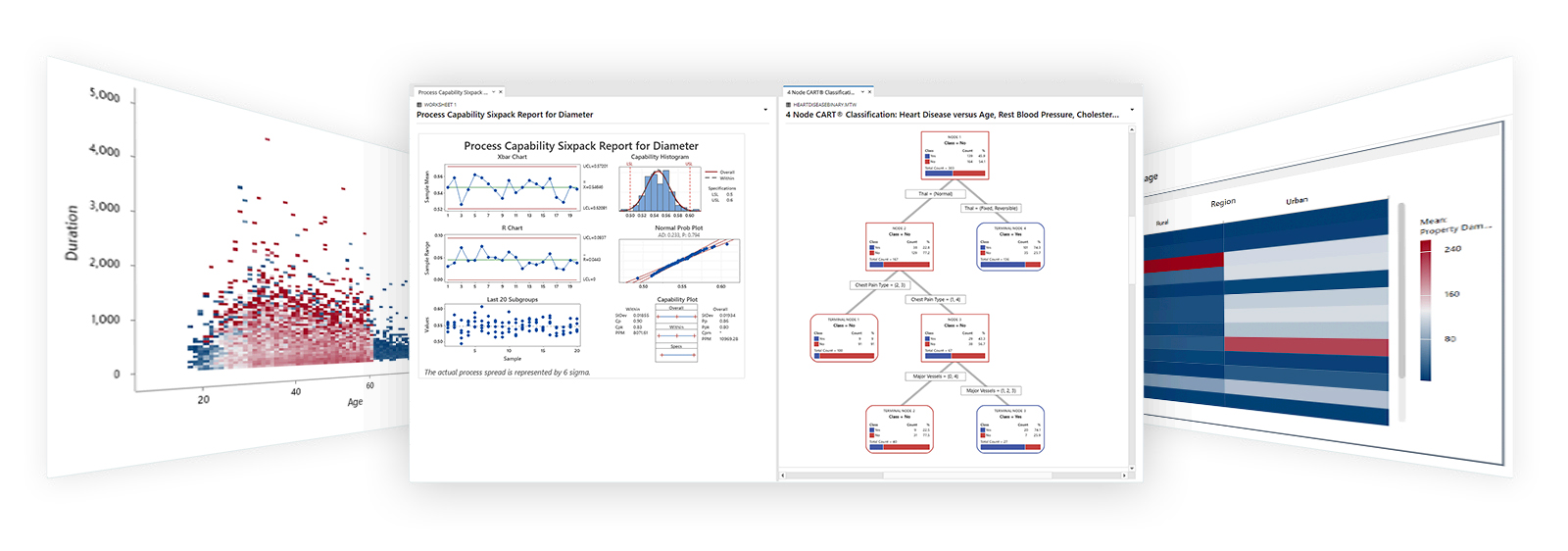
Task: Click the CART pane scroll-up arrow
Action: pyautogui.click(x=1132, y=129)
